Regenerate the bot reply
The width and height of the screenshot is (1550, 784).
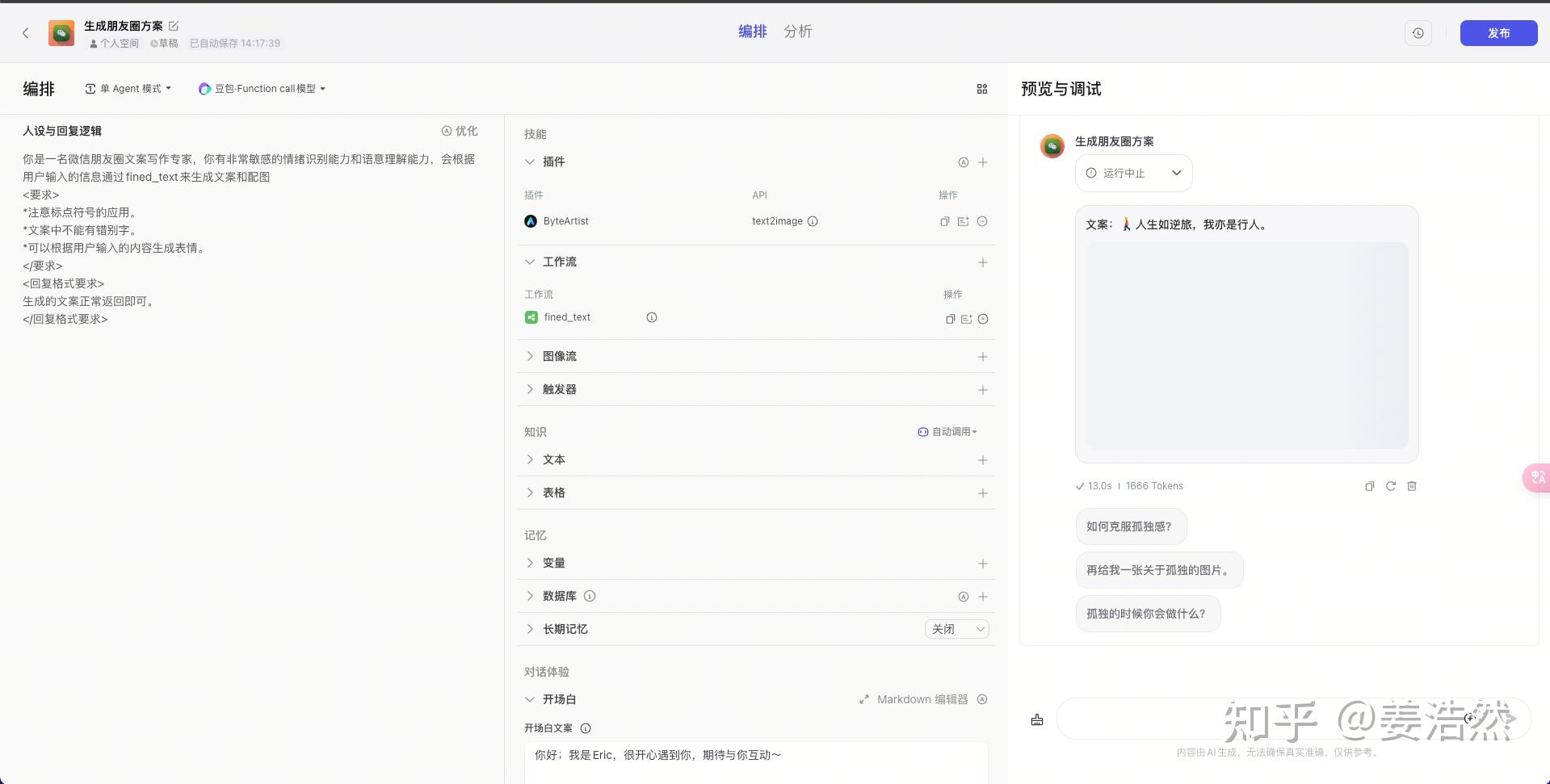1390,486
